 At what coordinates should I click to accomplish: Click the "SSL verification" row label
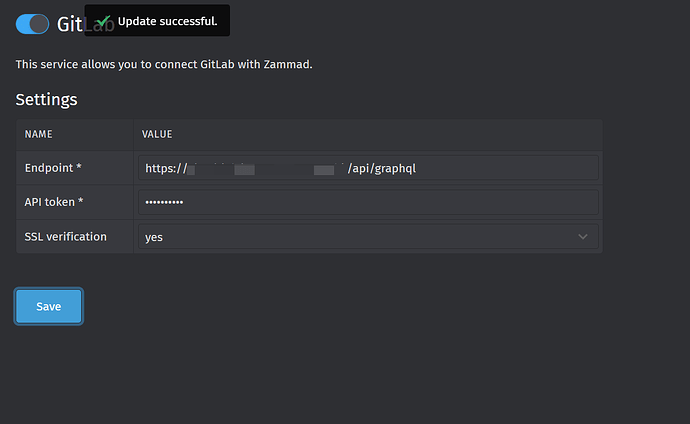(x=65, y=237)
